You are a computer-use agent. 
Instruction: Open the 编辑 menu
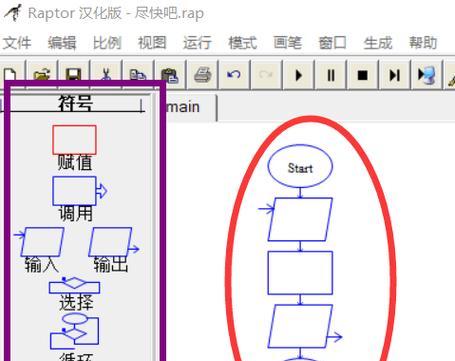coord(62,43)
